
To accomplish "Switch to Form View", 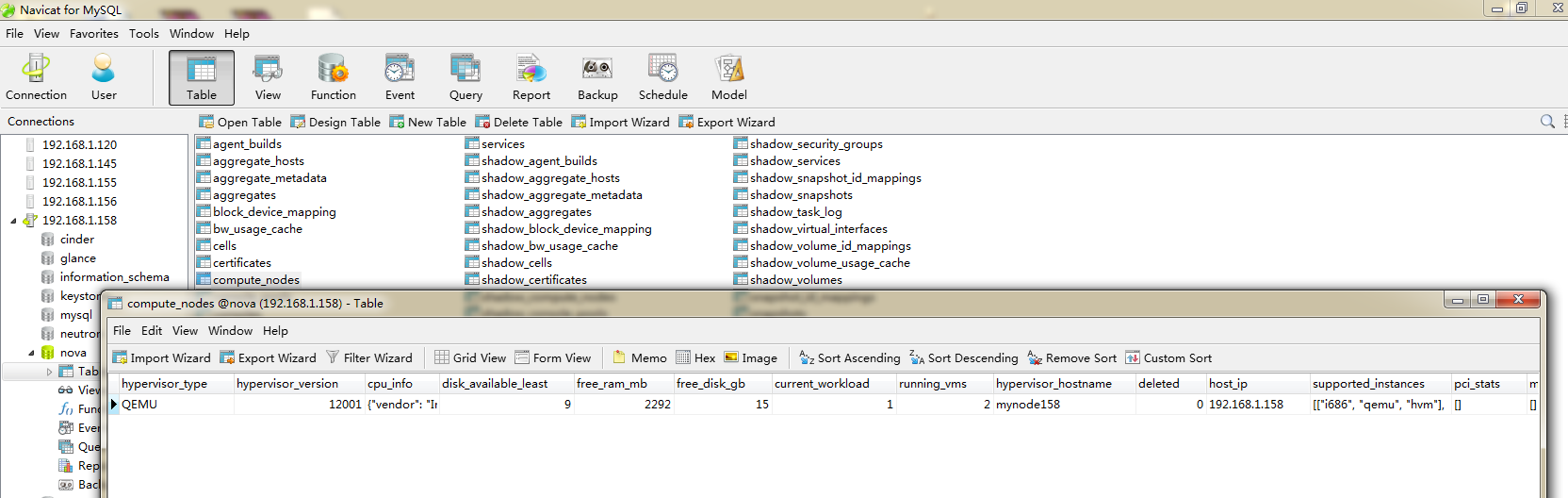I will click(x=553, y=357).
